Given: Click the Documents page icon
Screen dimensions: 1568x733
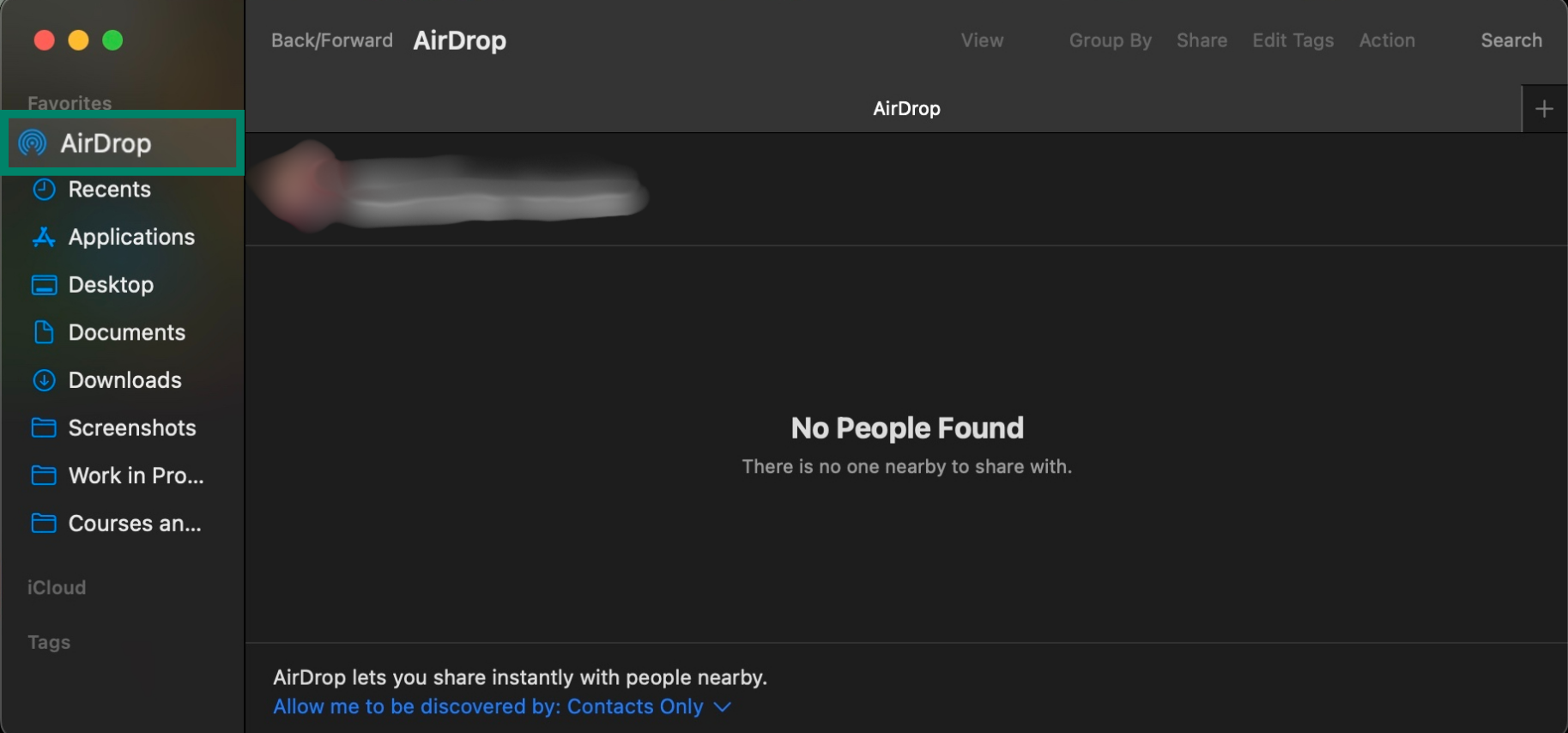Looking at the screenshot, I should (44, 333).
